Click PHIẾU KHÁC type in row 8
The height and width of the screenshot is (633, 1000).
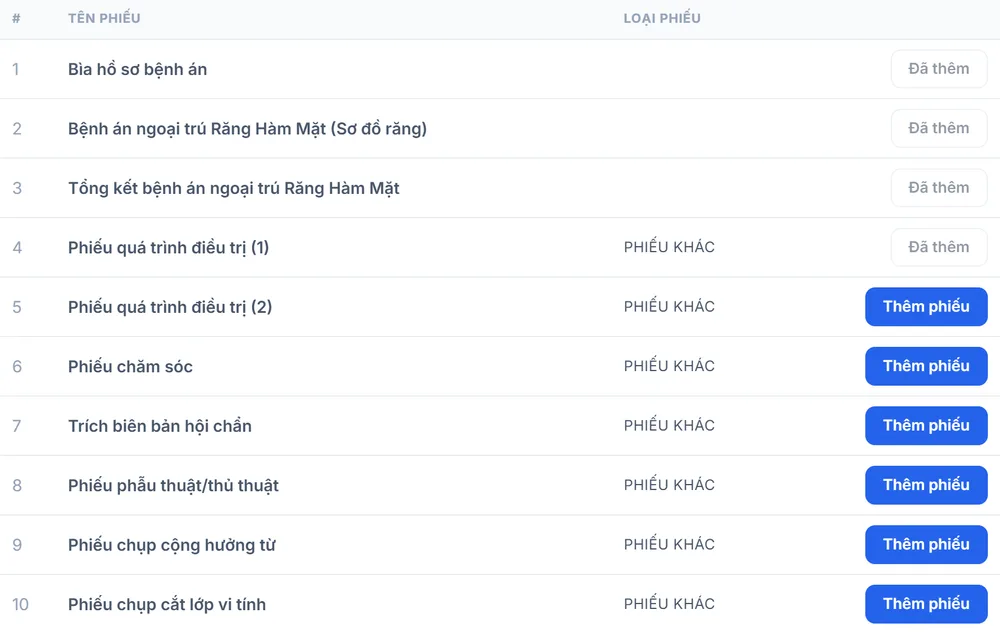tap(669, 485)
